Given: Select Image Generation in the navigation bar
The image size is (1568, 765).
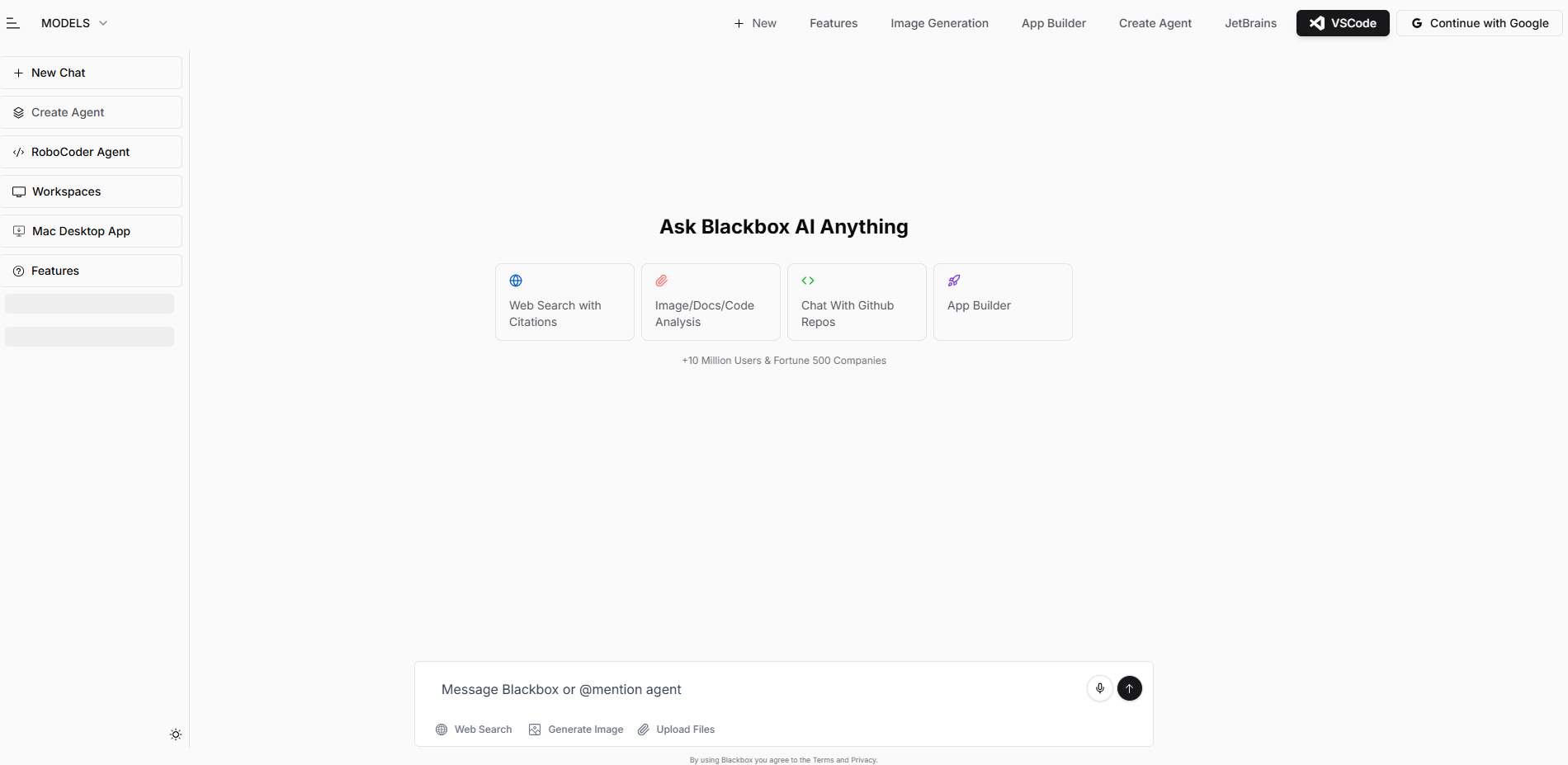Looking at the screenshot, I should [x=939, y=23].
